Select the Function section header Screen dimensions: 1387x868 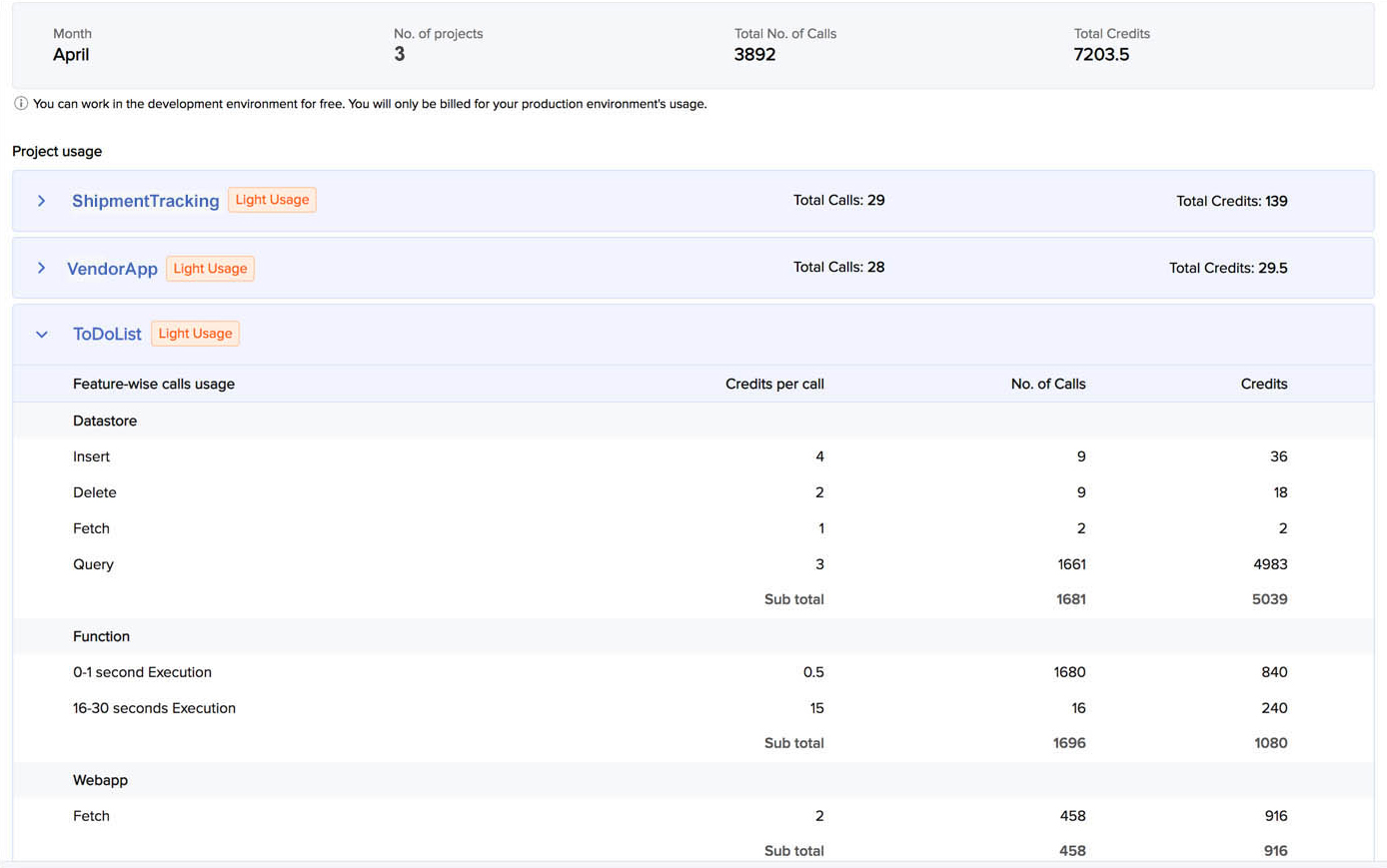[x=101, y=636]
